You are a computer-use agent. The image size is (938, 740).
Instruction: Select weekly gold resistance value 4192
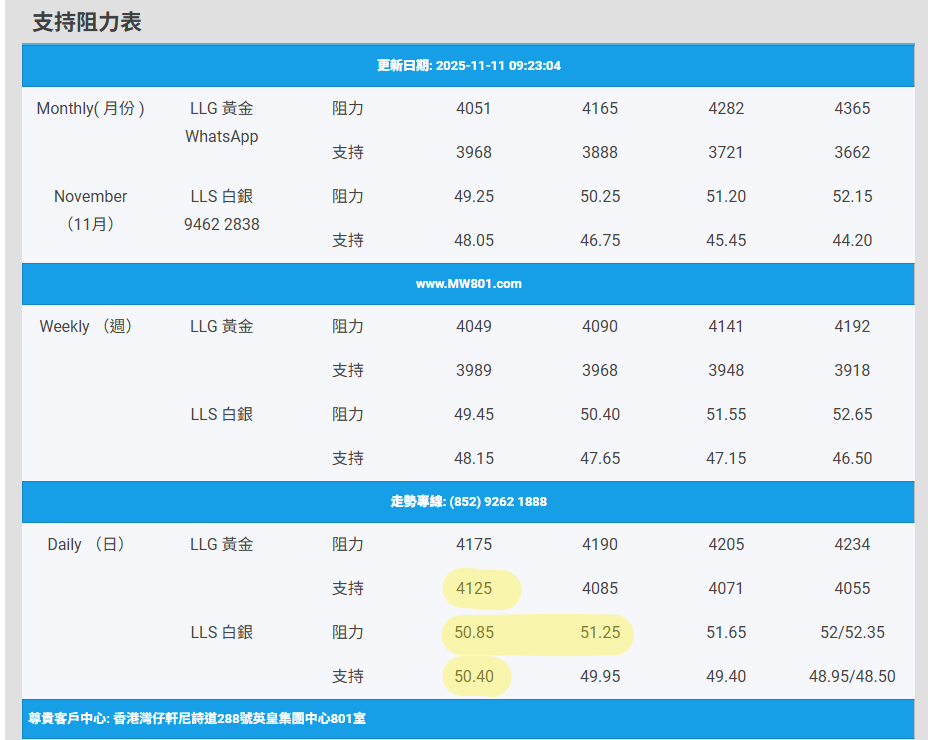click(x=852, y=327)
